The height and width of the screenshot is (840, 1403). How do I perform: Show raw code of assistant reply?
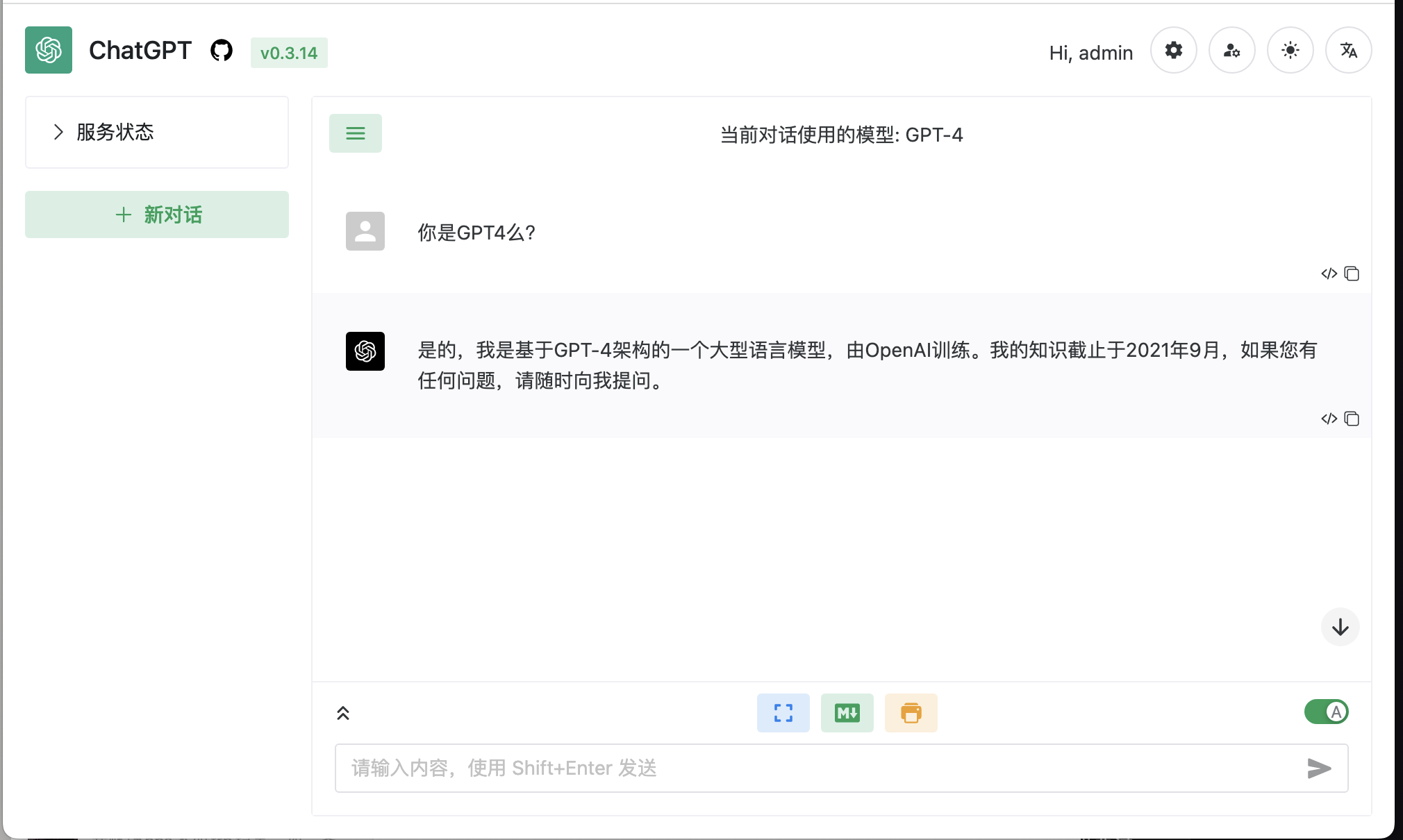point(1329,419)
